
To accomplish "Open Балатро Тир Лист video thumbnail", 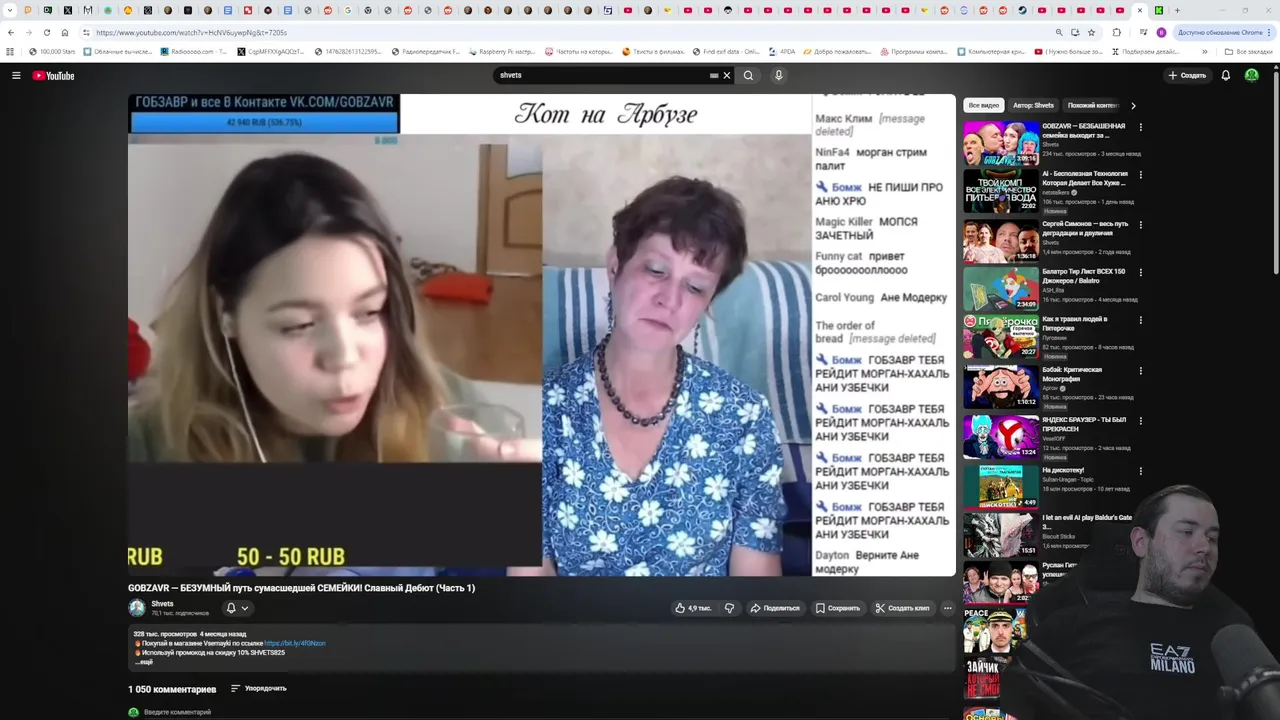I will [1001, 288].
